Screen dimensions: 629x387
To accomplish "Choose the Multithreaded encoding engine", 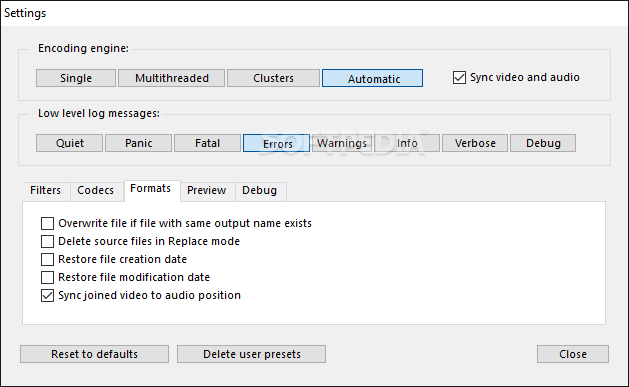I will tap(172, 78).
